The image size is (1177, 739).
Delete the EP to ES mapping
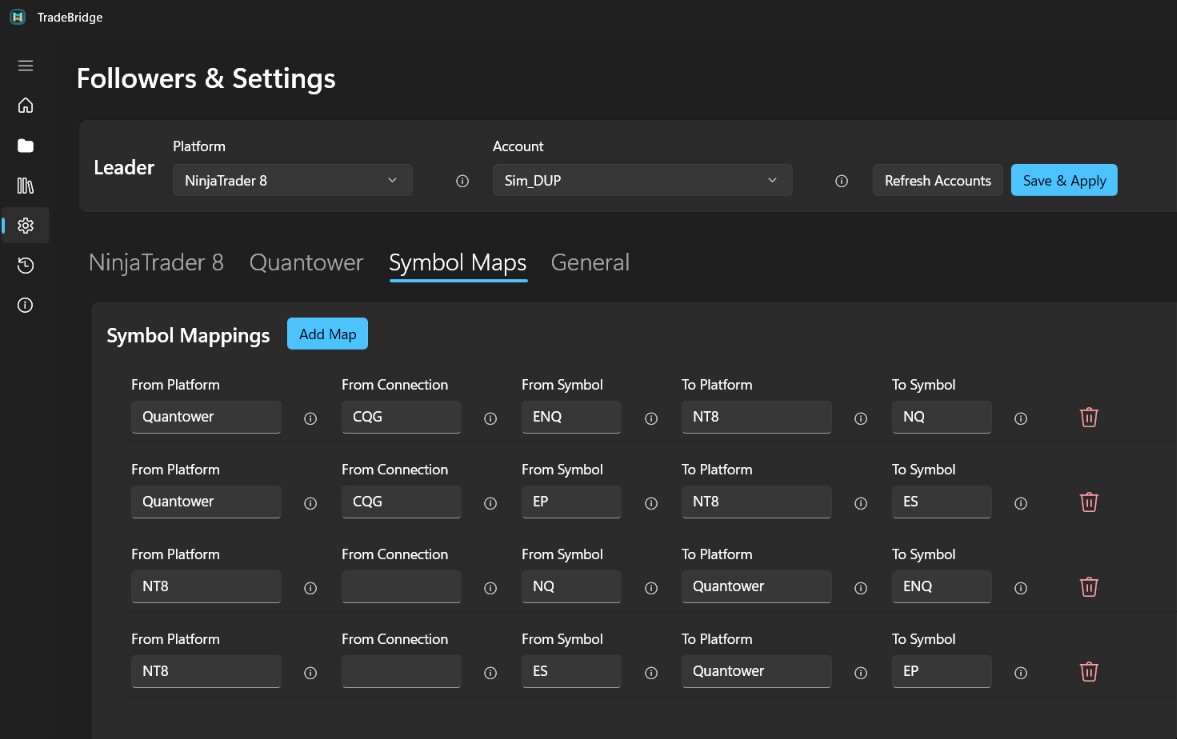1088,502
